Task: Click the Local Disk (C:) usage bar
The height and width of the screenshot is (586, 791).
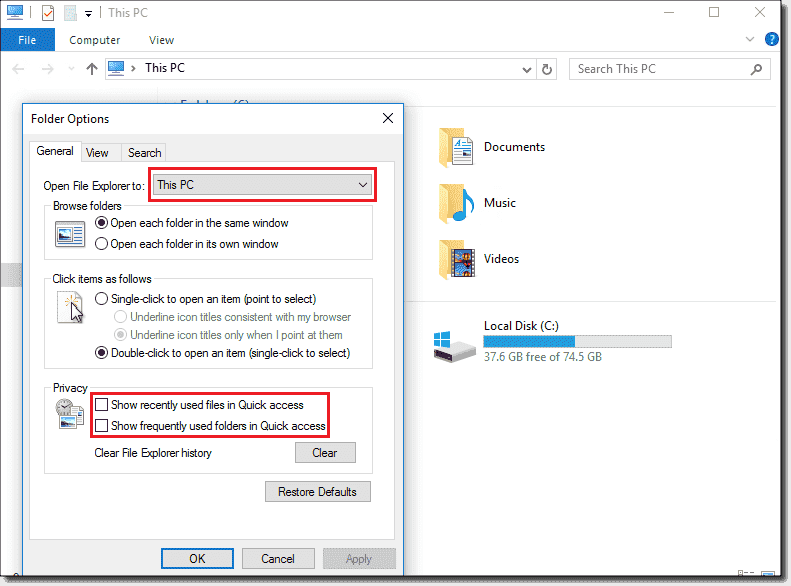Action: [x=578, y=341]
